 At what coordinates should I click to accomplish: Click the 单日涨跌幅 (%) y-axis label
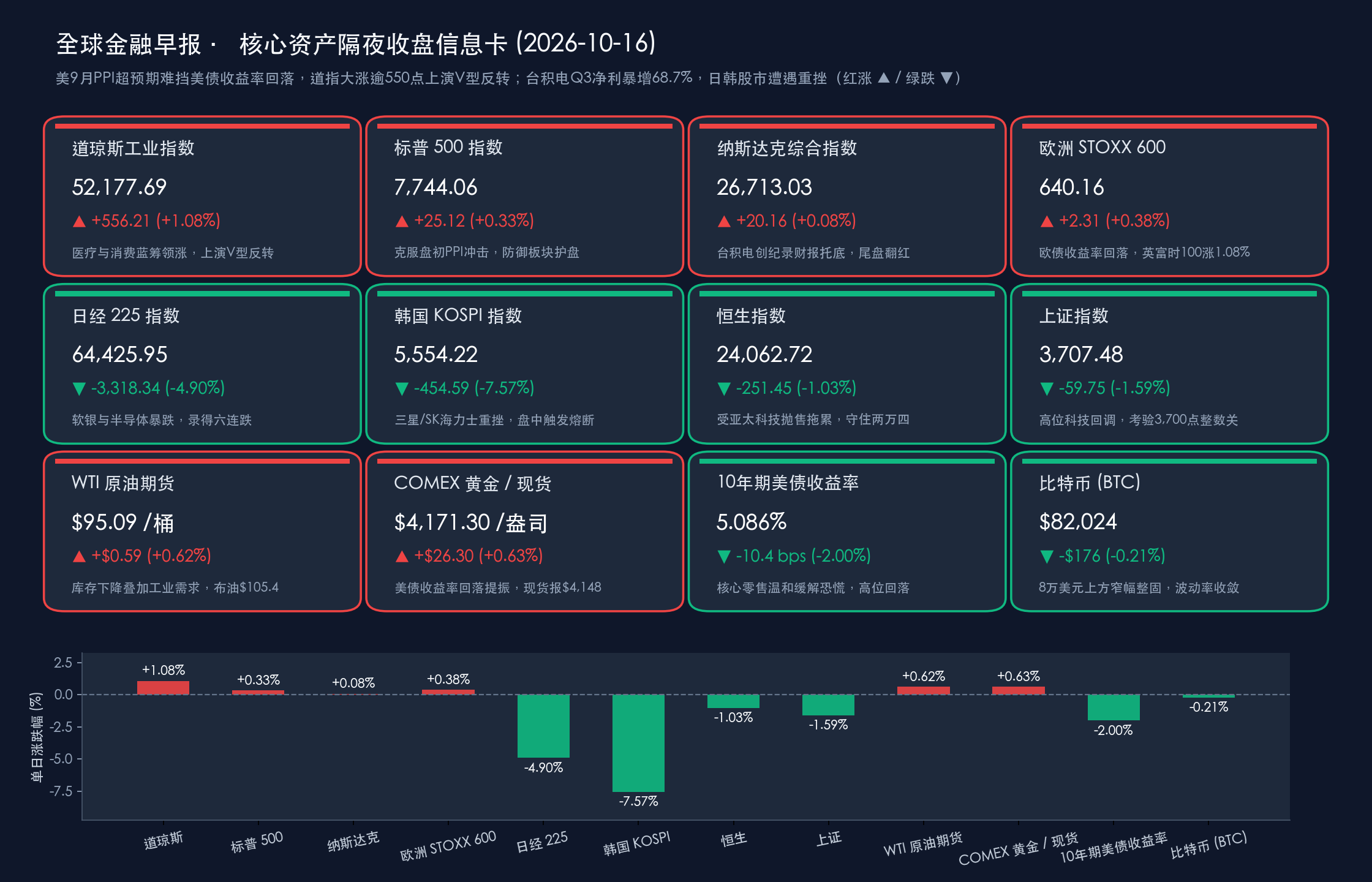coord(37,737)
